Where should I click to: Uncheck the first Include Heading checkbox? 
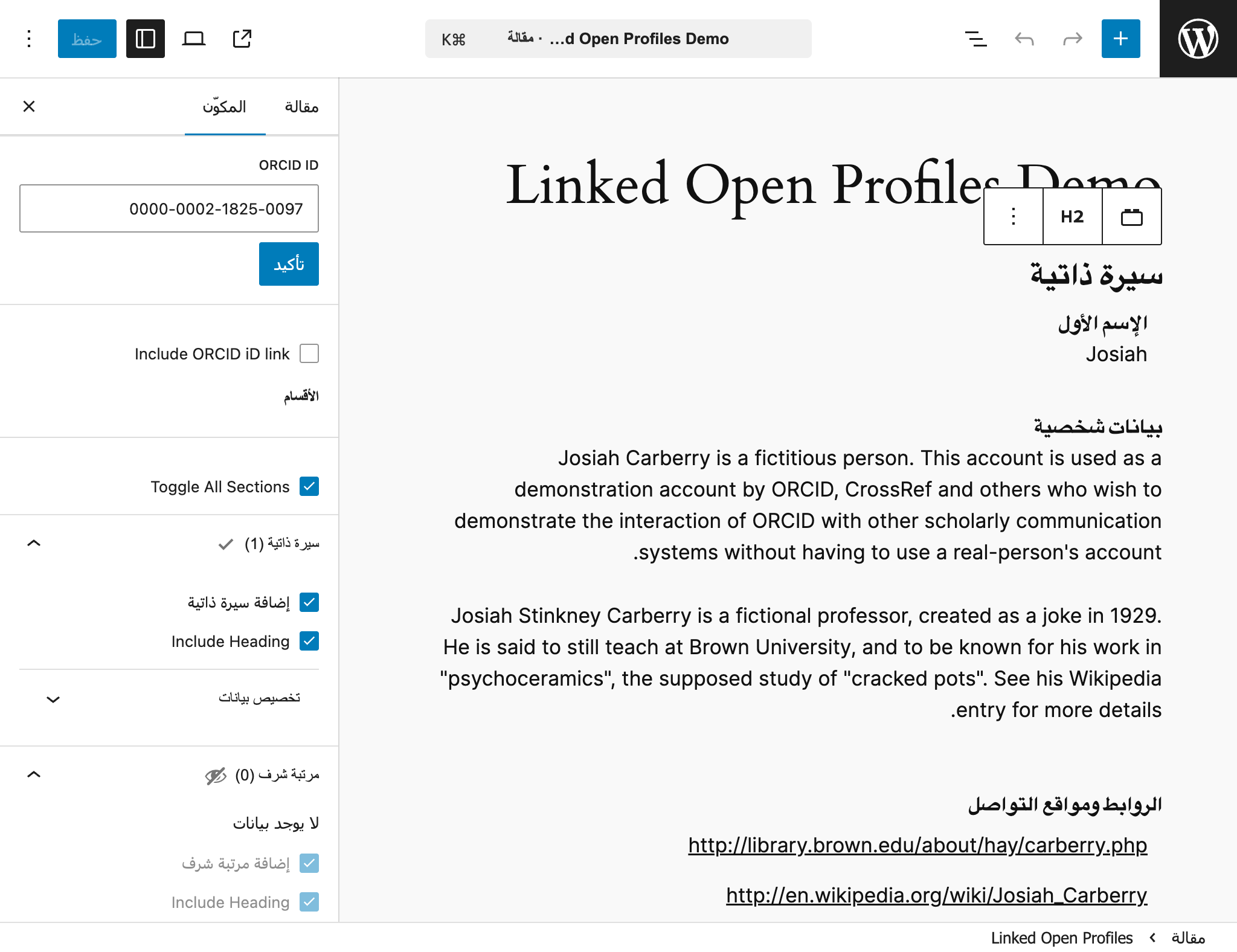coord(309,641)
